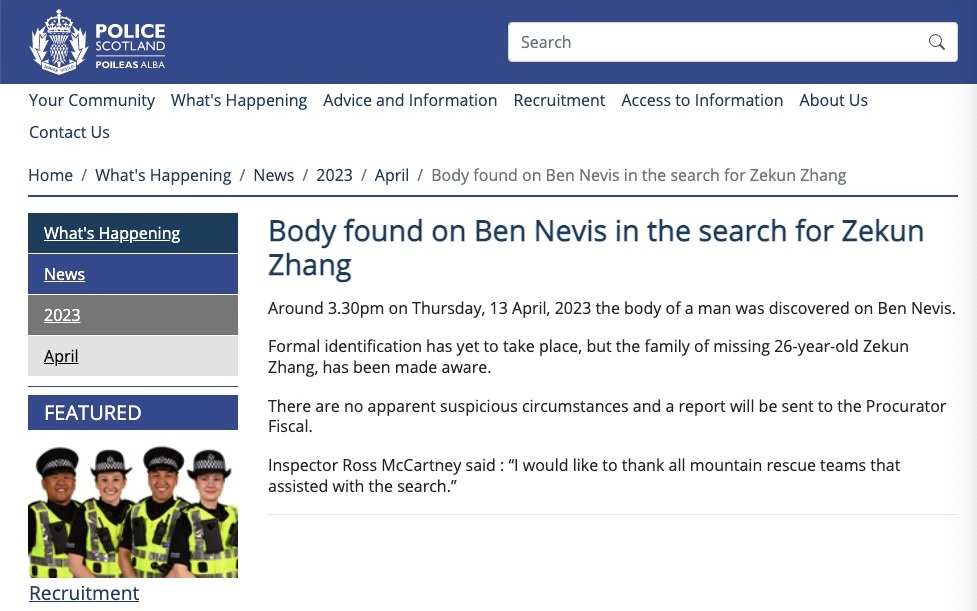
Task: Go to the Recruitment navigation item
Action: (x=559, y=100)
